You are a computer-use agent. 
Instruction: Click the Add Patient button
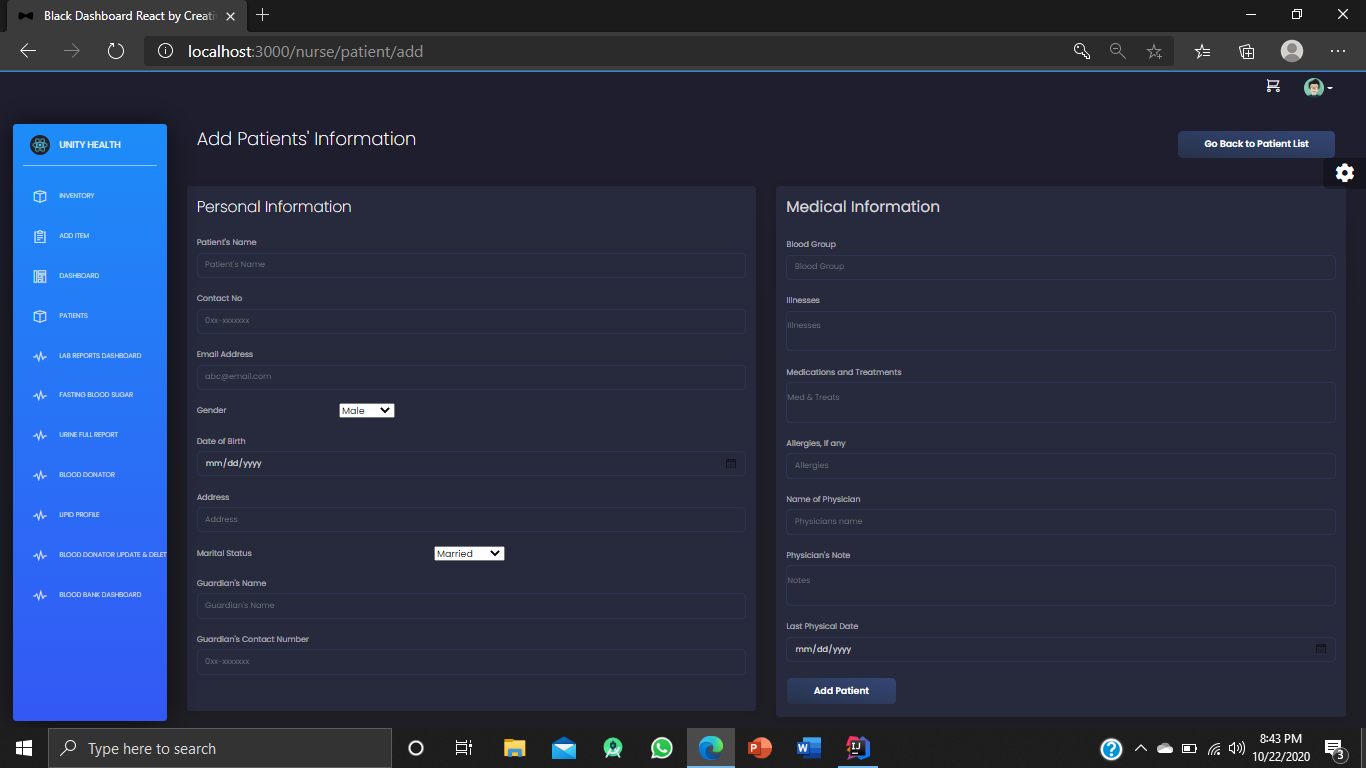click(841, 691)
